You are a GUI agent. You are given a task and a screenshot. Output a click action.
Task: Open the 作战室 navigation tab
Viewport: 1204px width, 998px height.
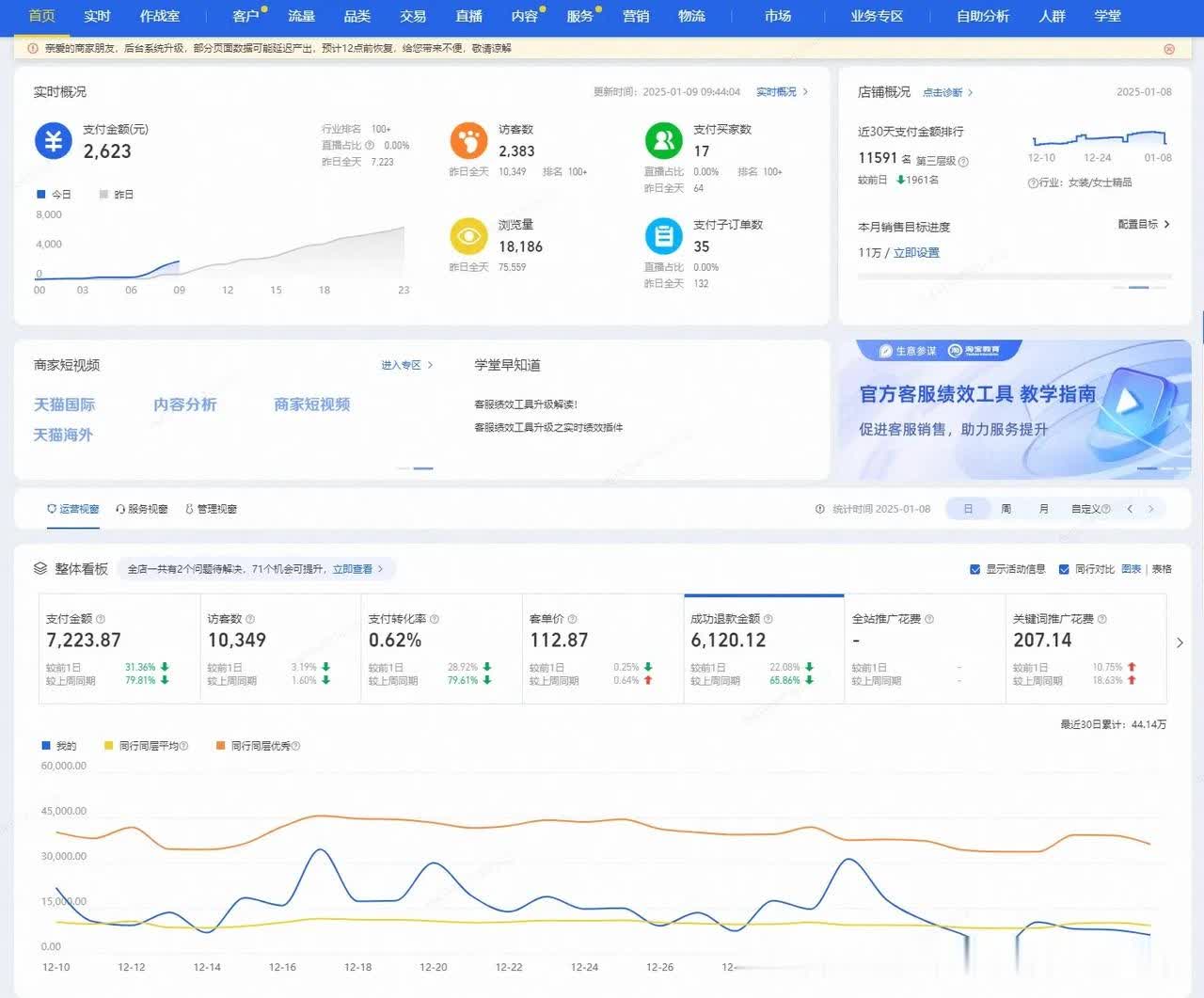(160, 16)
